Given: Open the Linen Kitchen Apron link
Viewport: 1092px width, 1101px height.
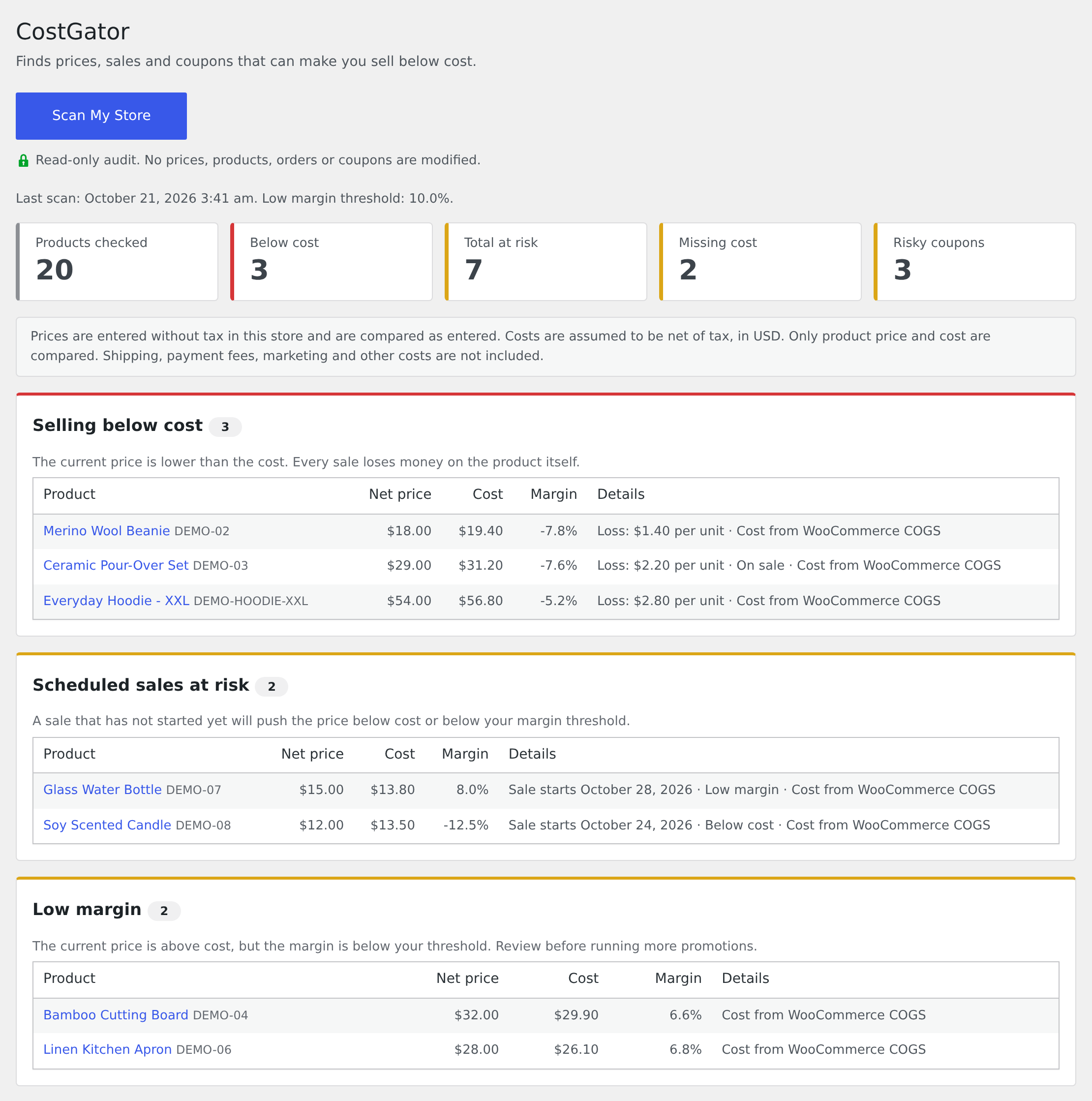Looking at the screenshot, I should [107, 1050].
